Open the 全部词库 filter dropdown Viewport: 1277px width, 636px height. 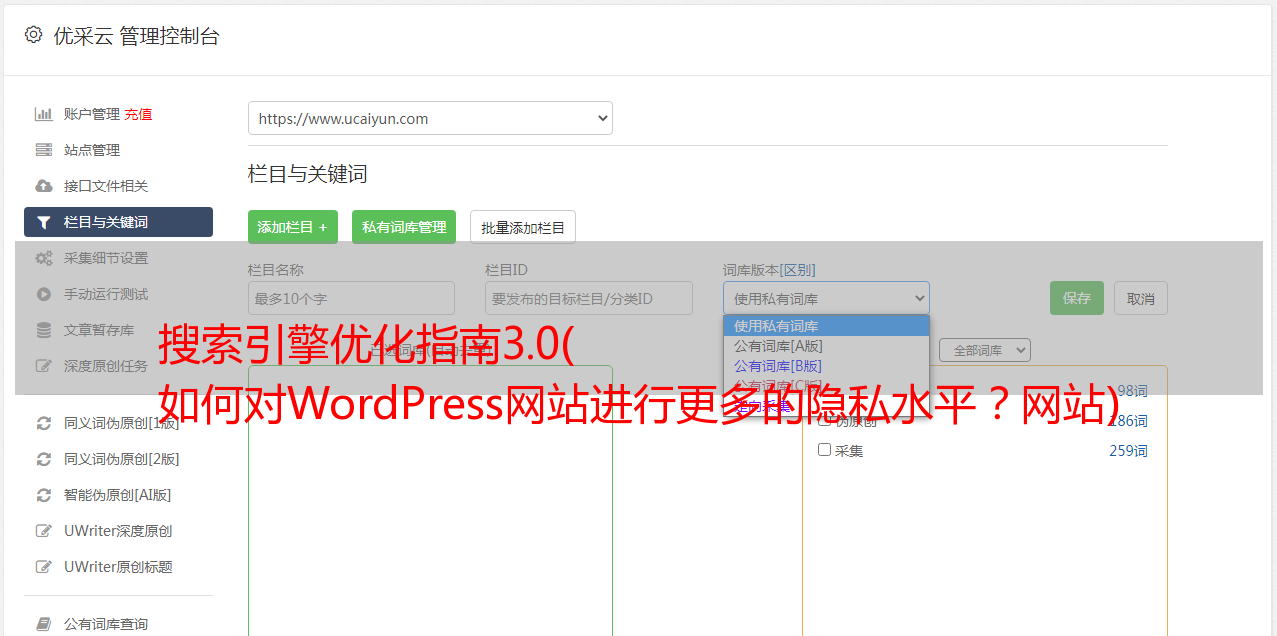[x=984, y=350]
